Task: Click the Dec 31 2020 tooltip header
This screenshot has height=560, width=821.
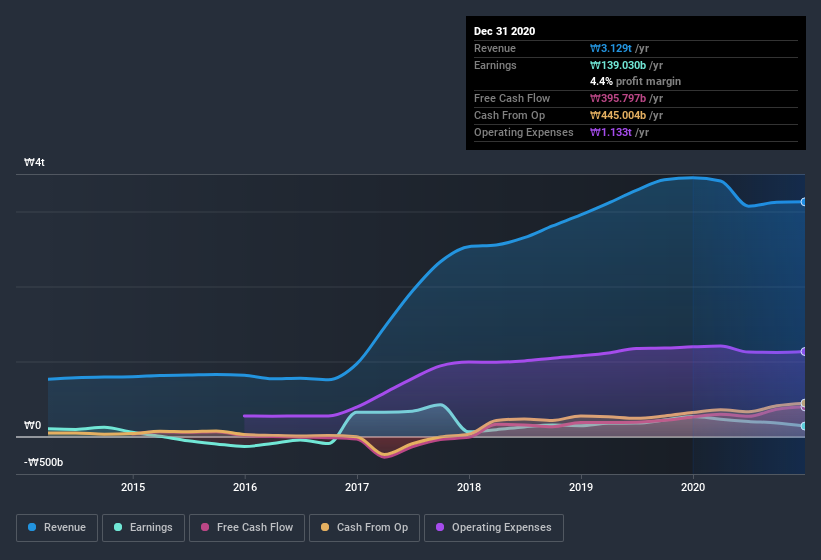Action: click(505, 31)
